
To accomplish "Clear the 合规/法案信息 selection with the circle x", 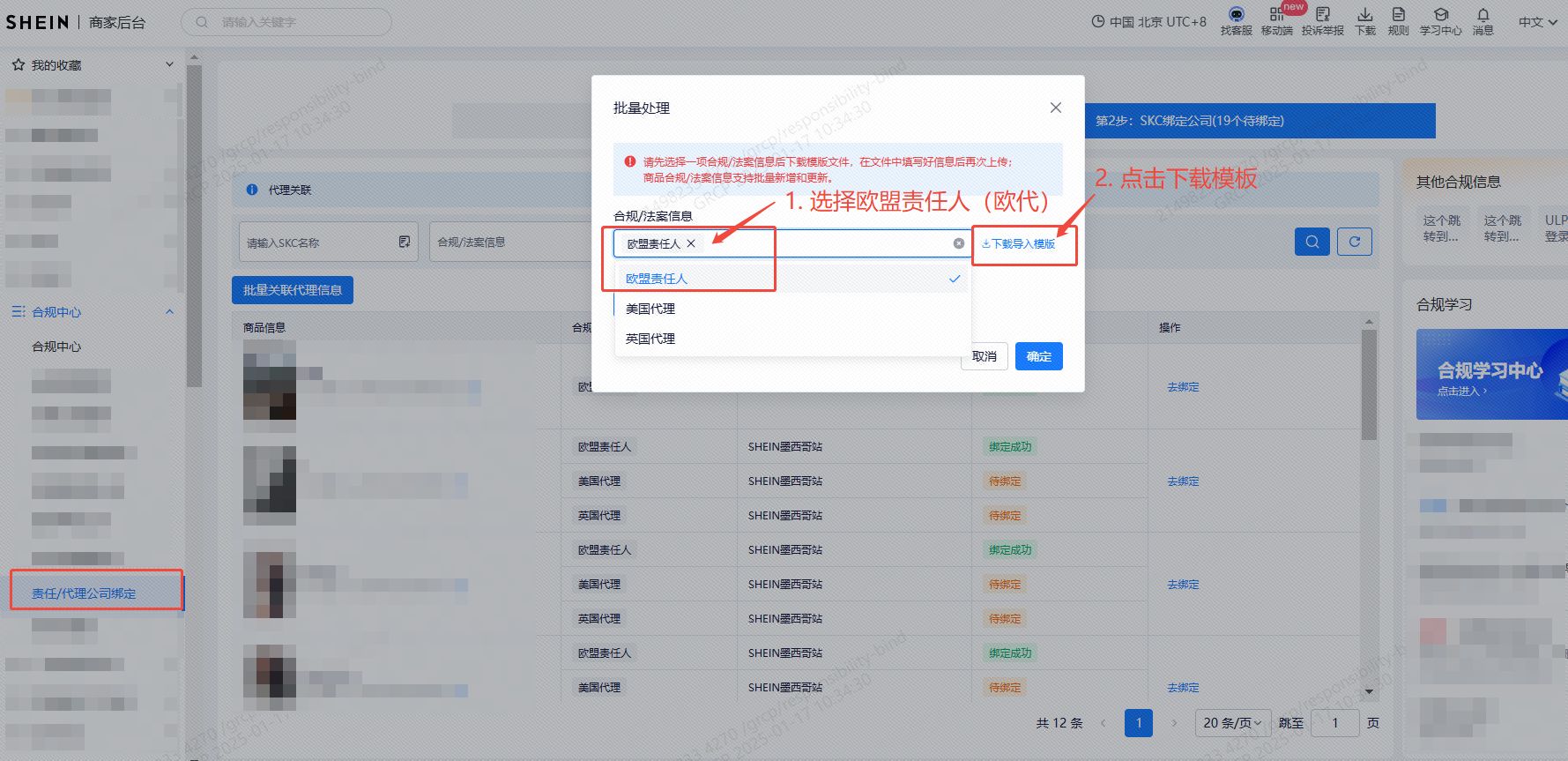I will (959, 243).
